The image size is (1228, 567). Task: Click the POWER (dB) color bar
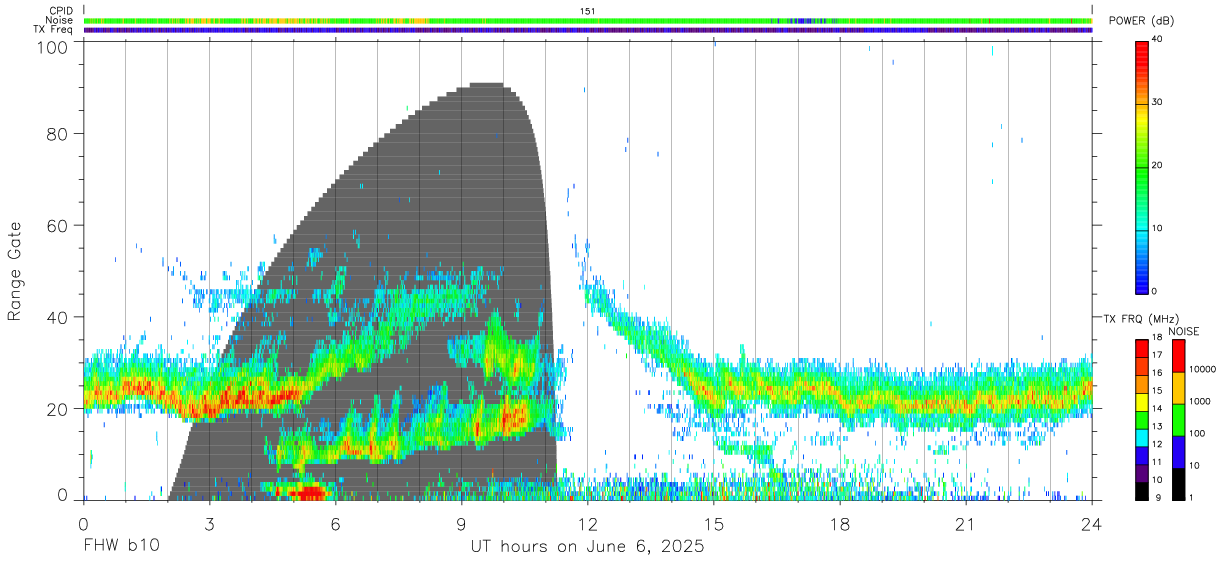(x=1141, y=166)
